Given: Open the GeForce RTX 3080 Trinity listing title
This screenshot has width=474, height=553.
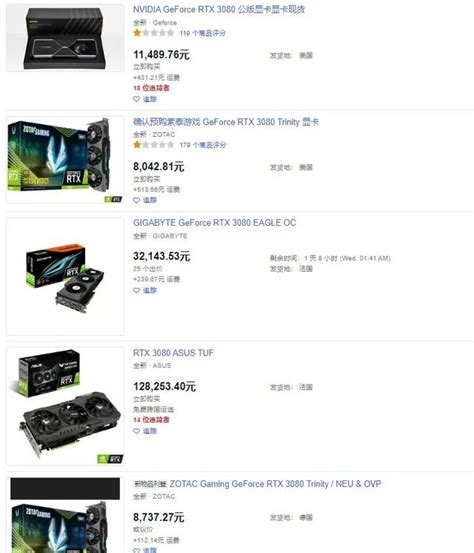Looking at the screenshot, I should point(226,122).
